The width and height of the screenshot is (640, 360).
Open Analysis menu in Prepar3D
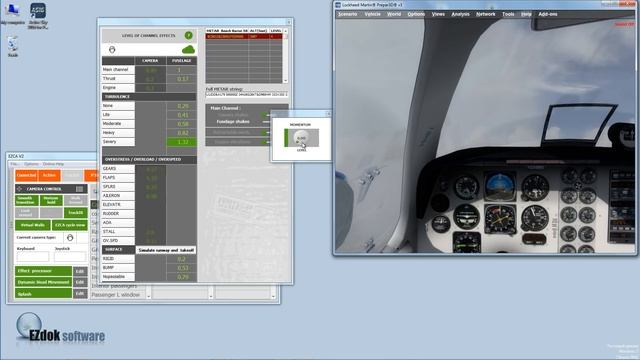coord(460,14)
